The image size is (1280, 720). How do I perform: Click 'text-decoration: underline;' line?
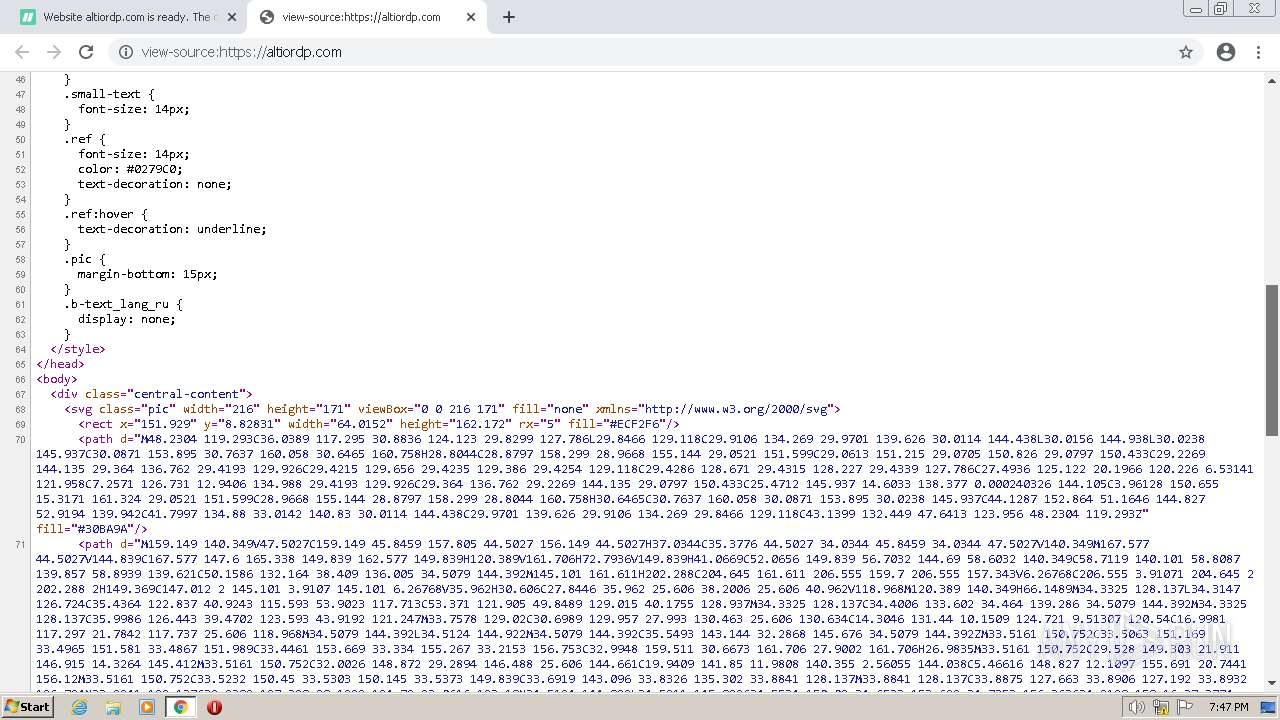tap(172, 229)
